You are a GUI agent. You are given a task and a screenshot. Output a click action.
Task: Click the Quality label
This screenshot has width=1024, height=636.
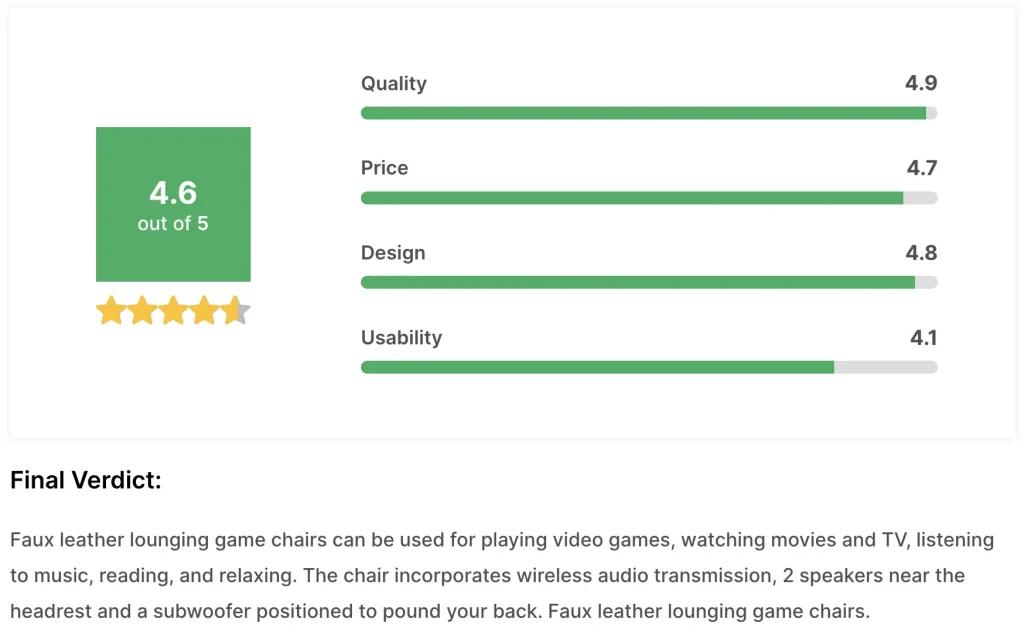point(394,84)
